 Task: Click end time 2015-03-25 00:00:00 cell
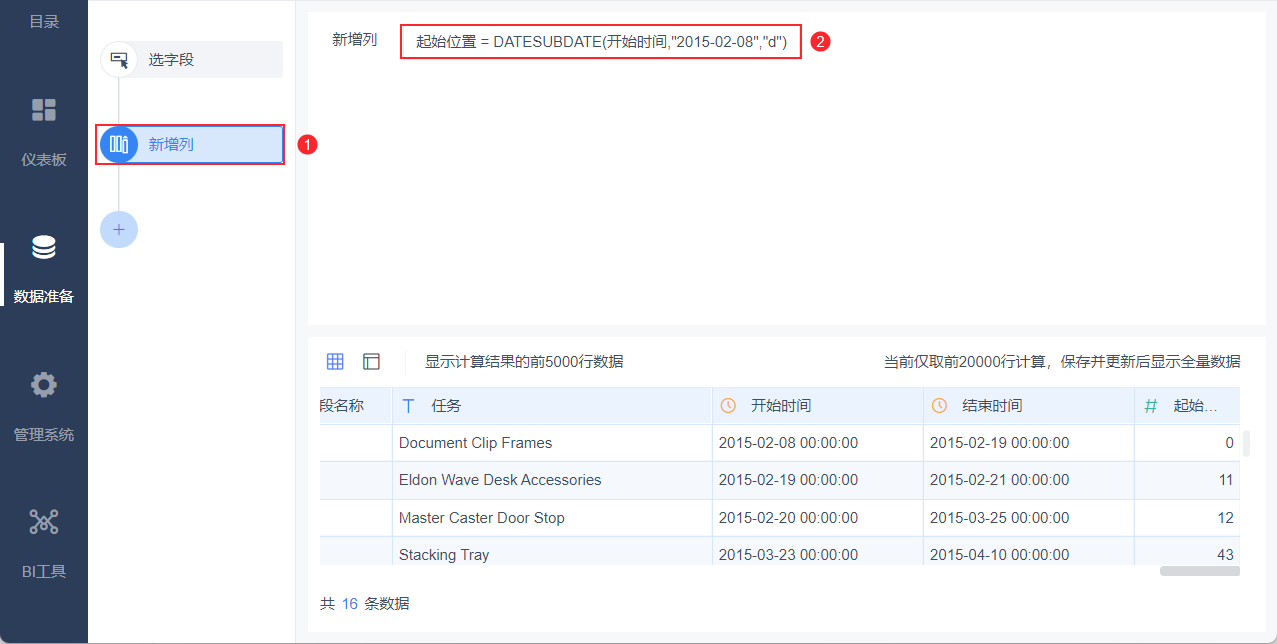(1029, 518)
